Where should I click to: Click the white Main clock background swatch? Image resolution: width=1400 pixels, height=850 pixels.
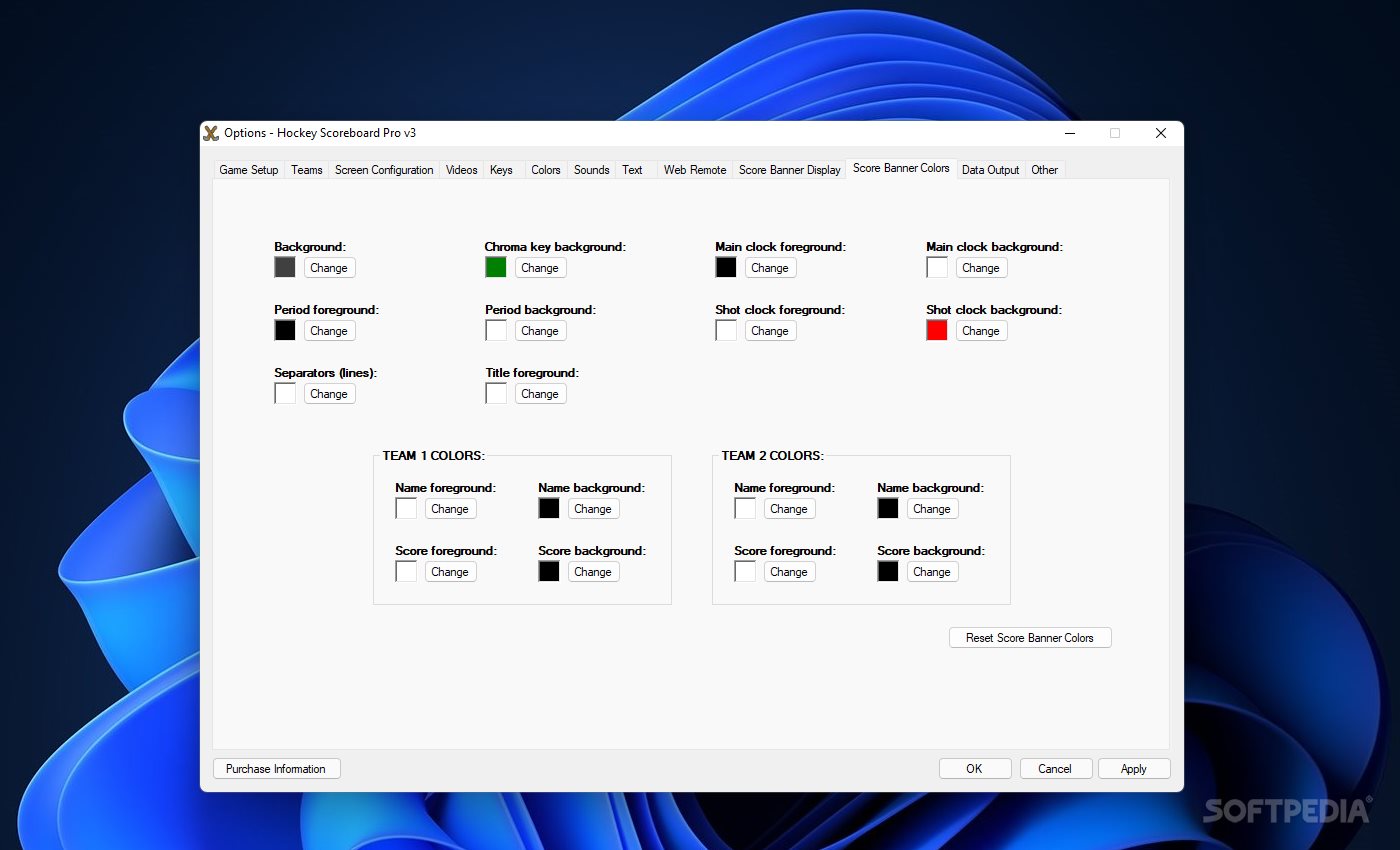(937, 267)
